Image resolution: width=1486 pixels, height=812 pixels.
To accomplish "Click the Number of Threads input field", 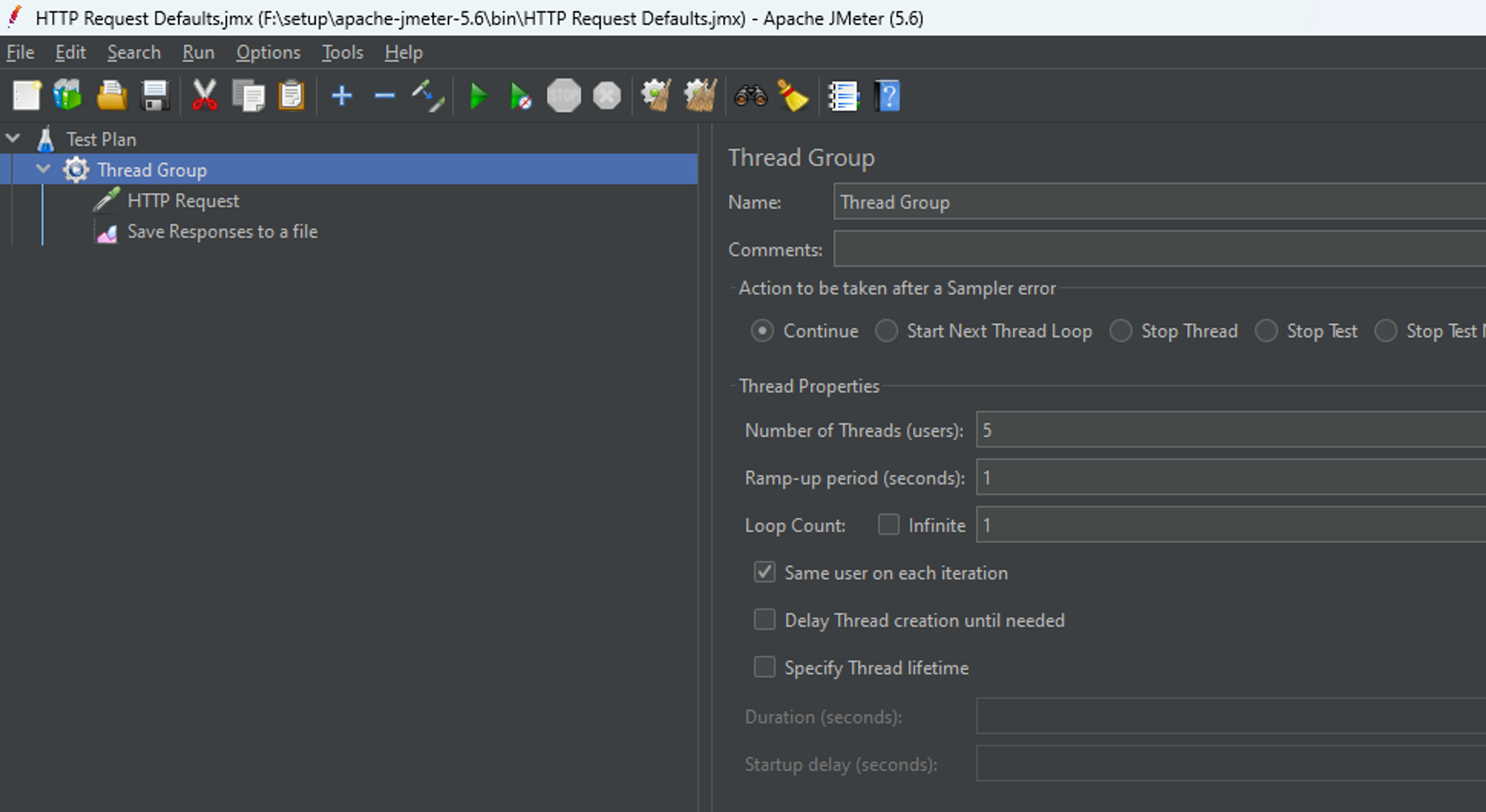I will tap(1226, 430).
